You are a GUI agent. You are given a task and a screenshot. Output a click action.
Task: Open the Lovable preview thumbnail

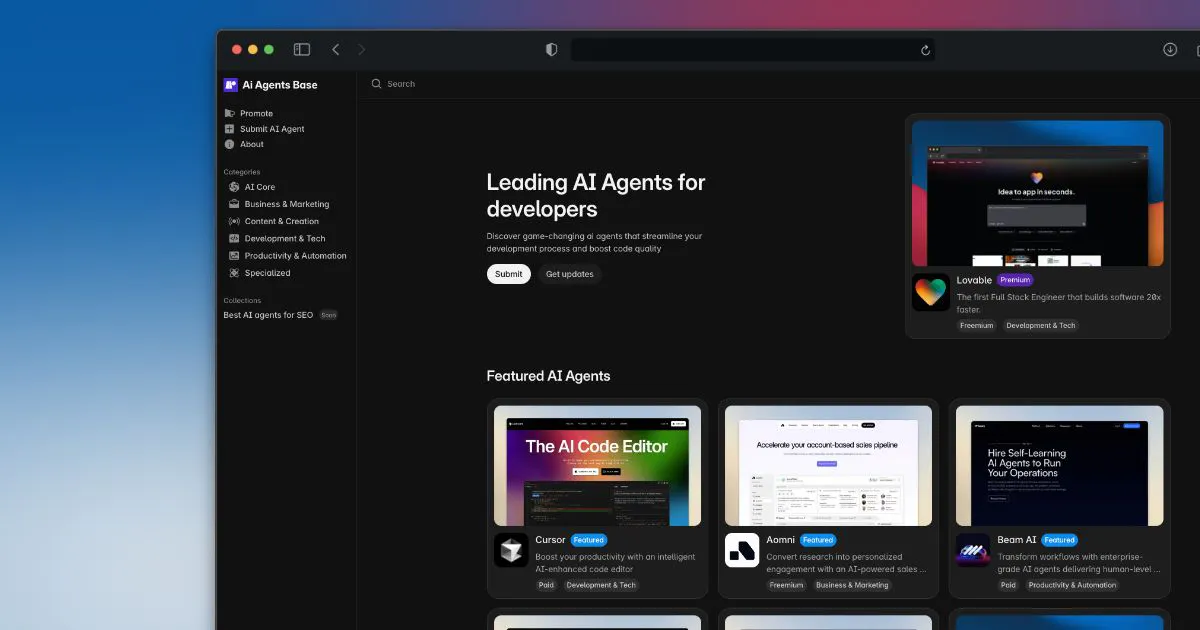tap(1037, 193)
